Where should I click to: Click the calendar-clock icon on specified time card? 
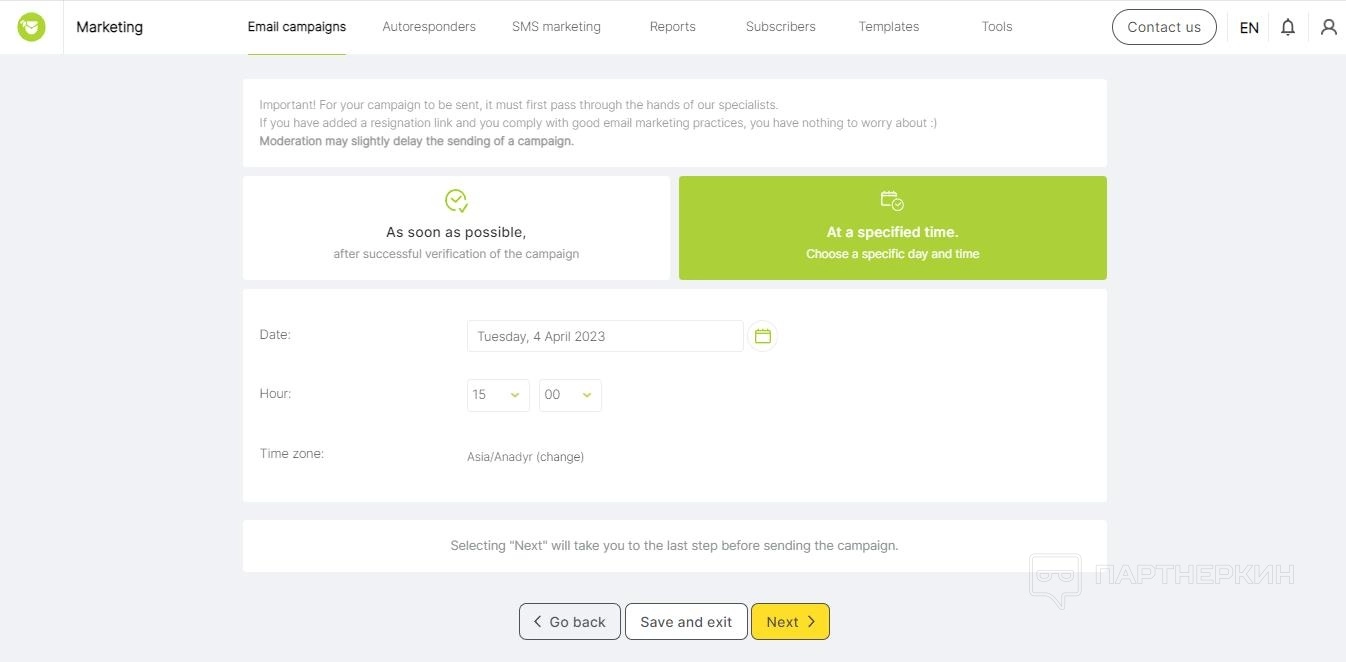pyautogui.click(x=892, y=201)
